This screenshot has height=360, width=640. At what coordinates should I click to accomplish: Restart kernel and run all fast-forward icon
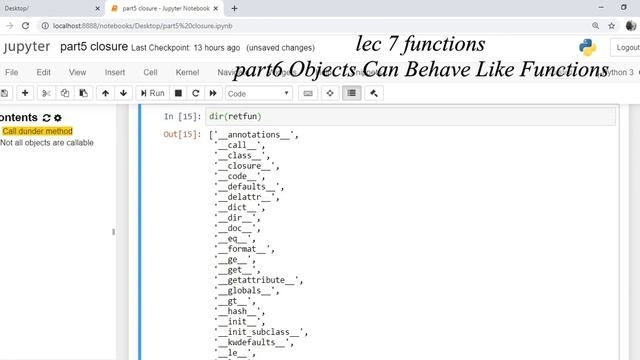click(x=213, y=93)
